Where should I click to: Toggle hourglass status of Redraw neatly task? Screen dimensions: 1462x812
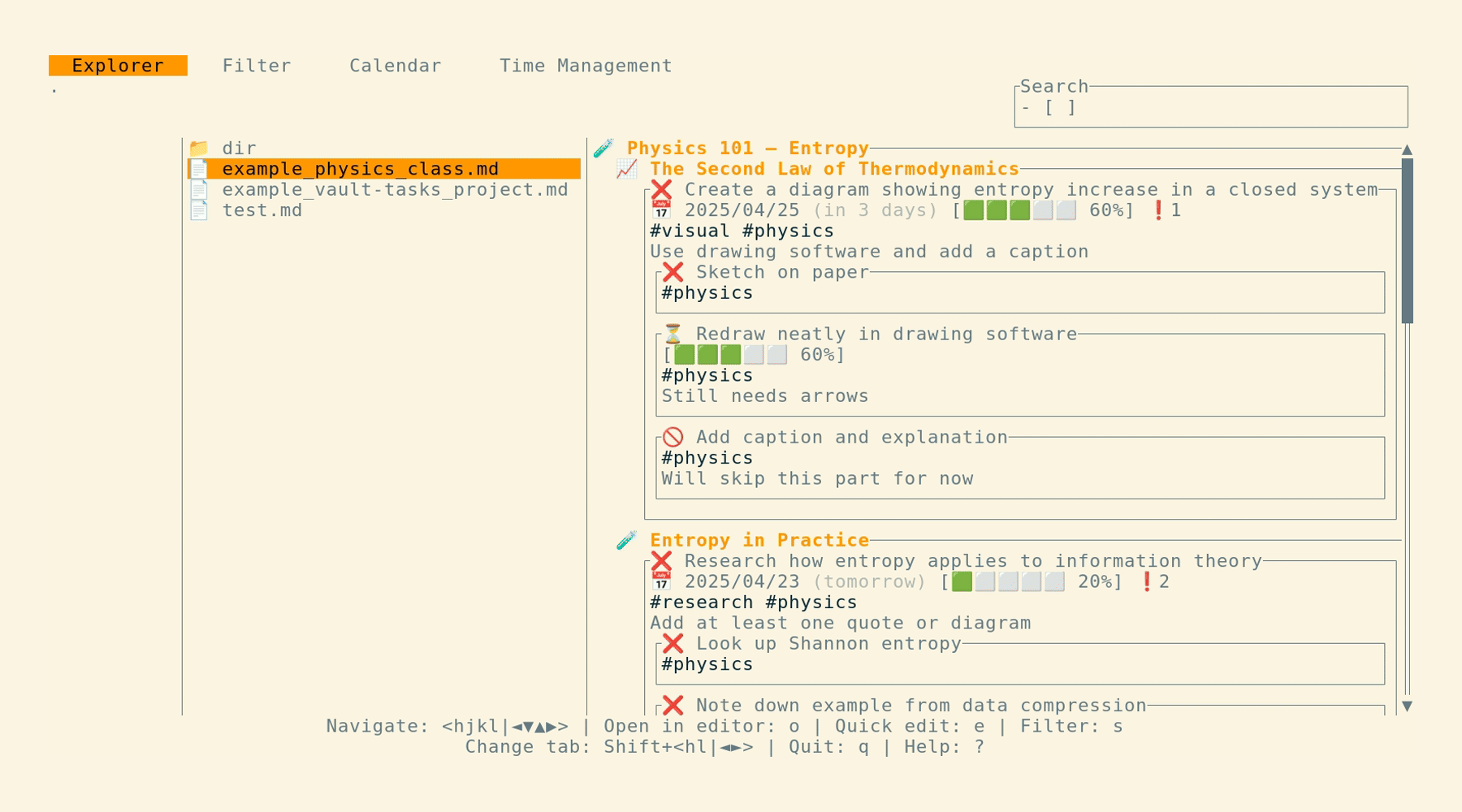673,335
